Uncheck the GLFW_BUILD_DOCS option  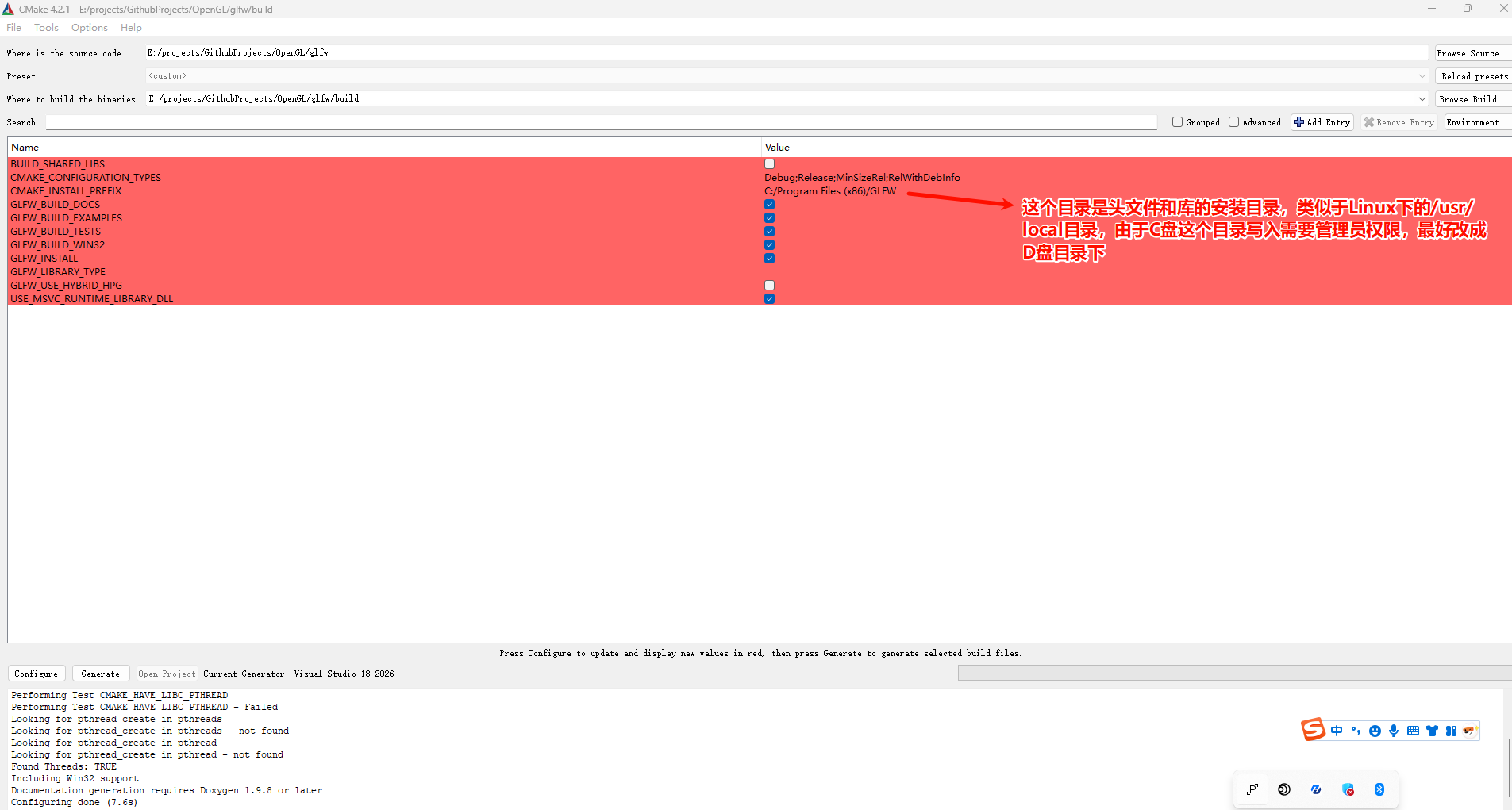tap(769, 205)
